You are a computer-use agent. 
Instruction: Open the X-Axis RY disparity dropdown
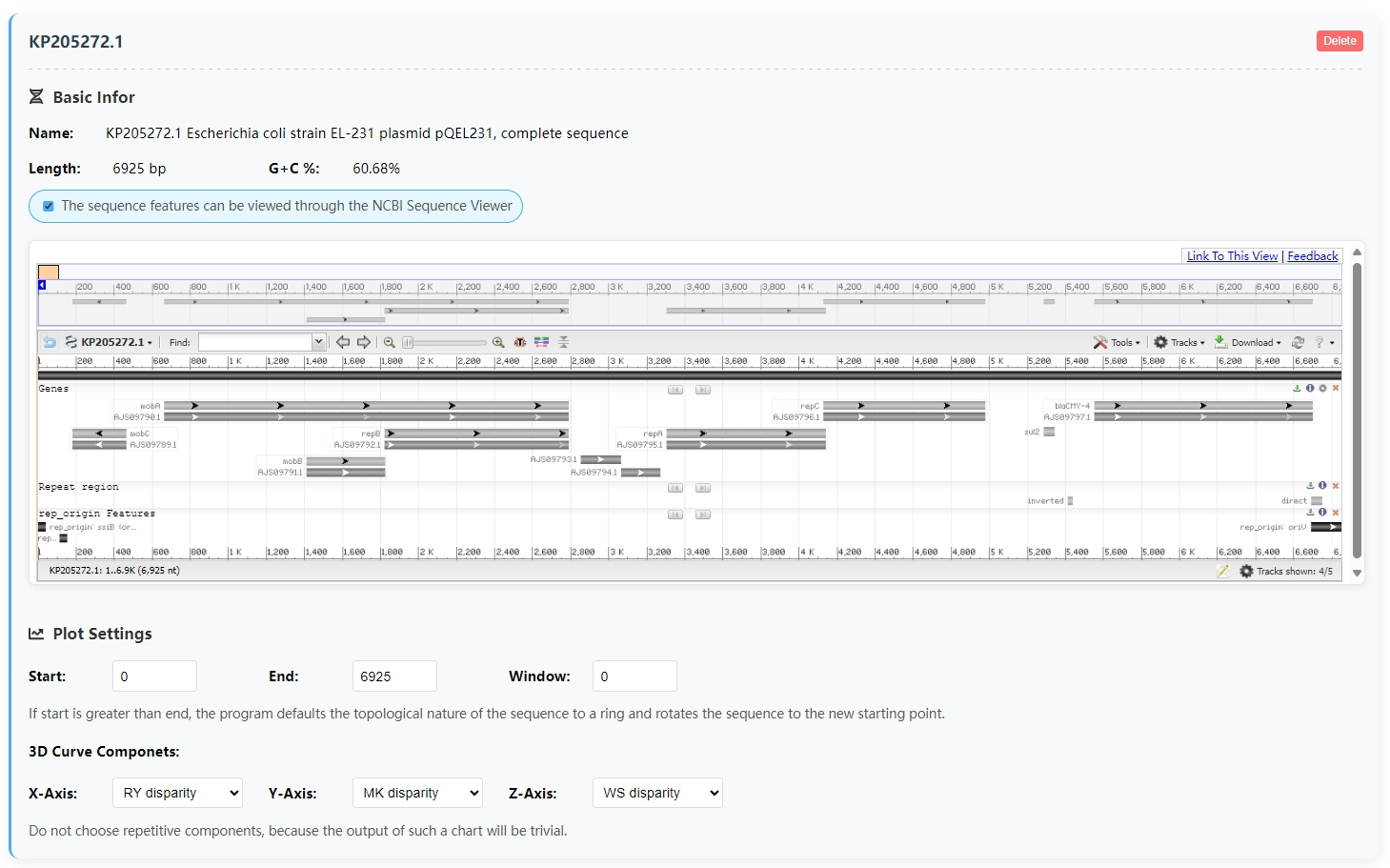click(x=177, y=793)
